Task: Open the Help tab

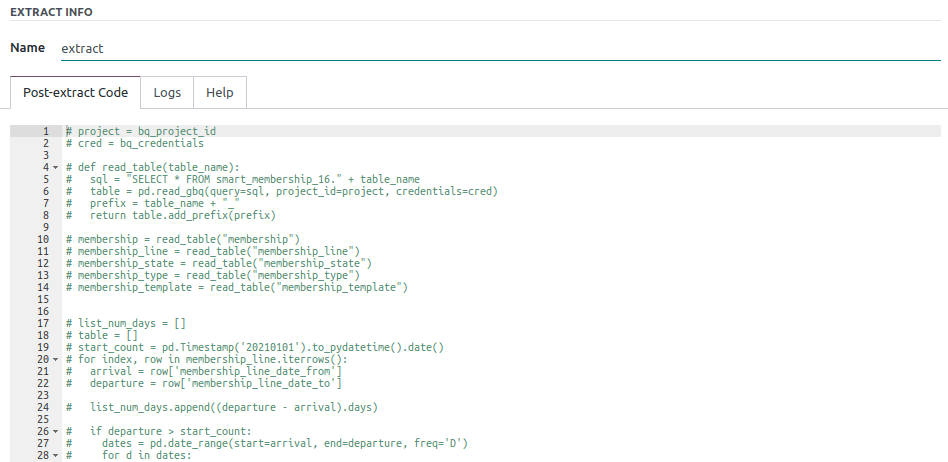Action: 219,92
